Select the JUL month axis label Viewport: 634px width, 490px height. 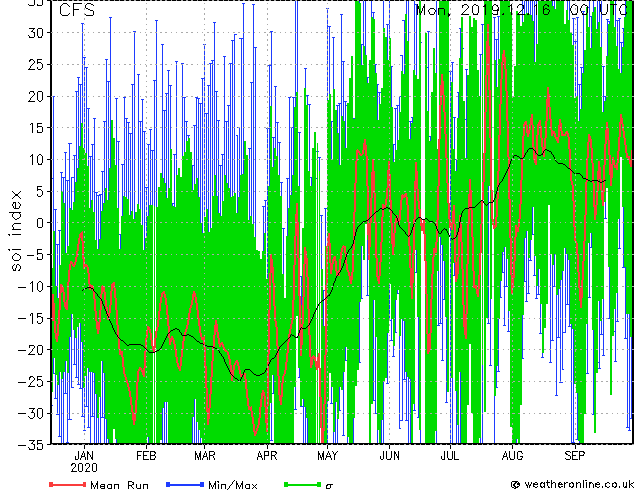point(450,456)
